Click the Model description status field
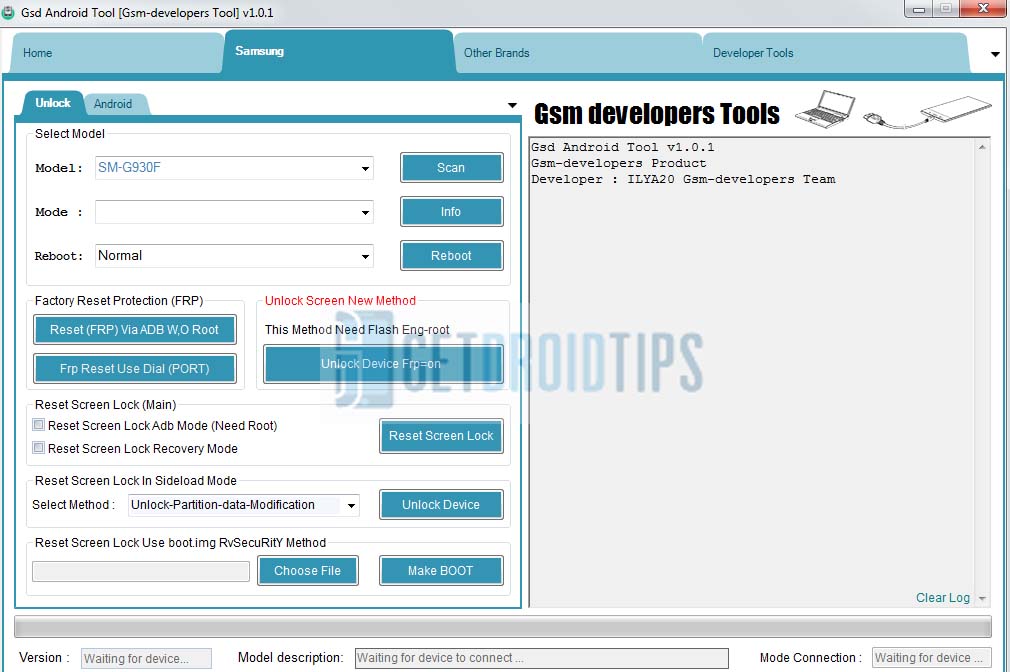Viewport: 1010px width, 672px height. point(542,658)
